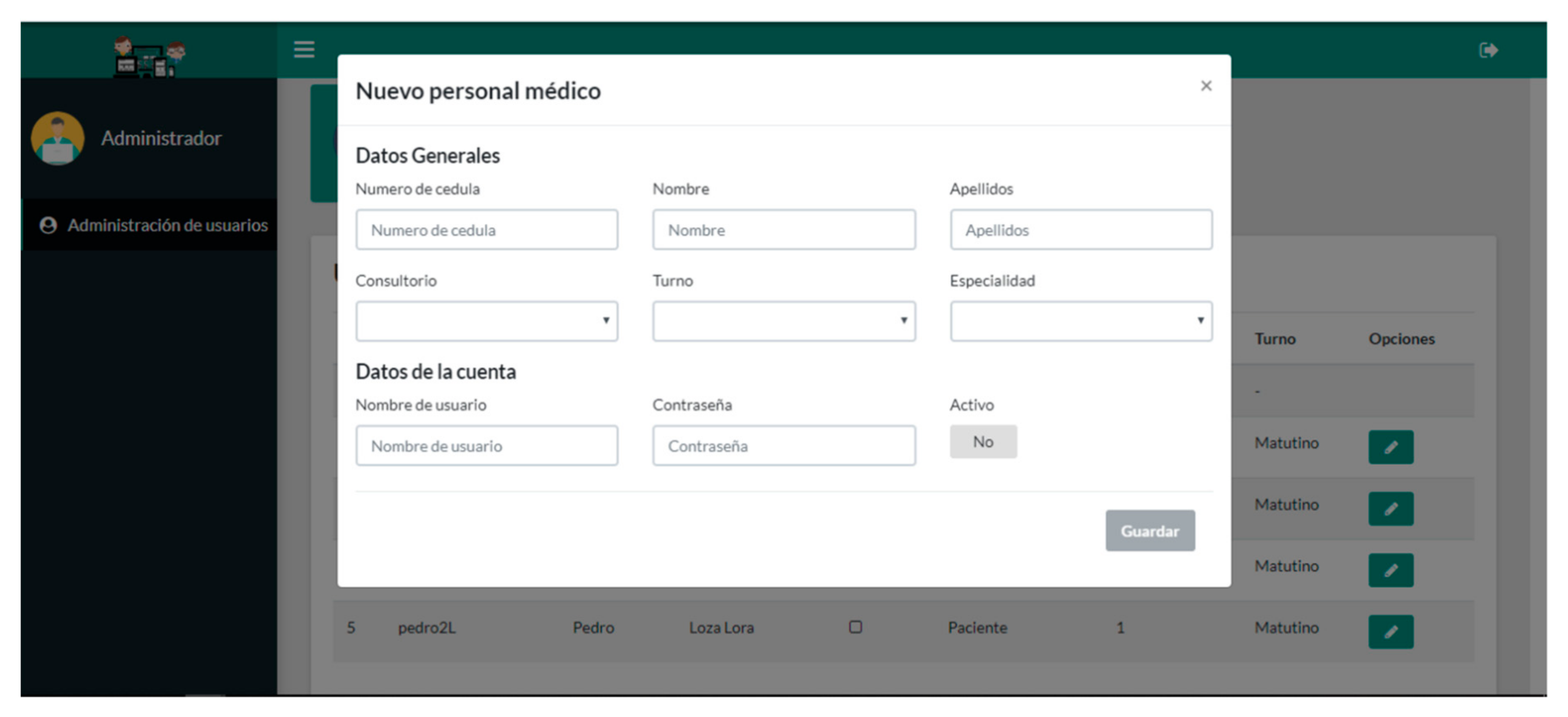Toggle the Activo switch showing No
This screenshot has height=717, width=1568.
[982, 442]
